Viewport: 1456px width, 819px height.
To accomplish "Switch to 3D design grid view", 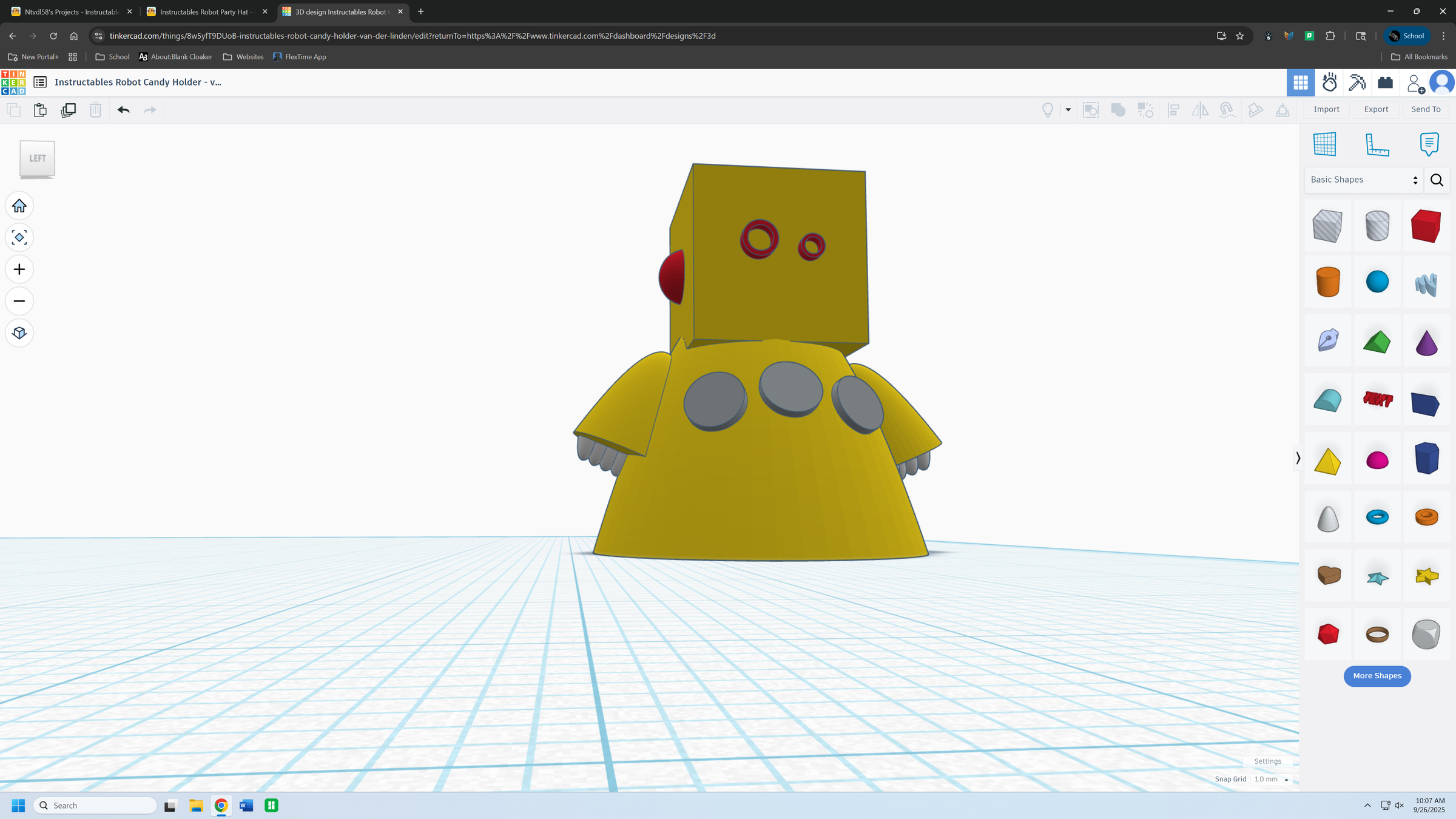I will 1301,83.
